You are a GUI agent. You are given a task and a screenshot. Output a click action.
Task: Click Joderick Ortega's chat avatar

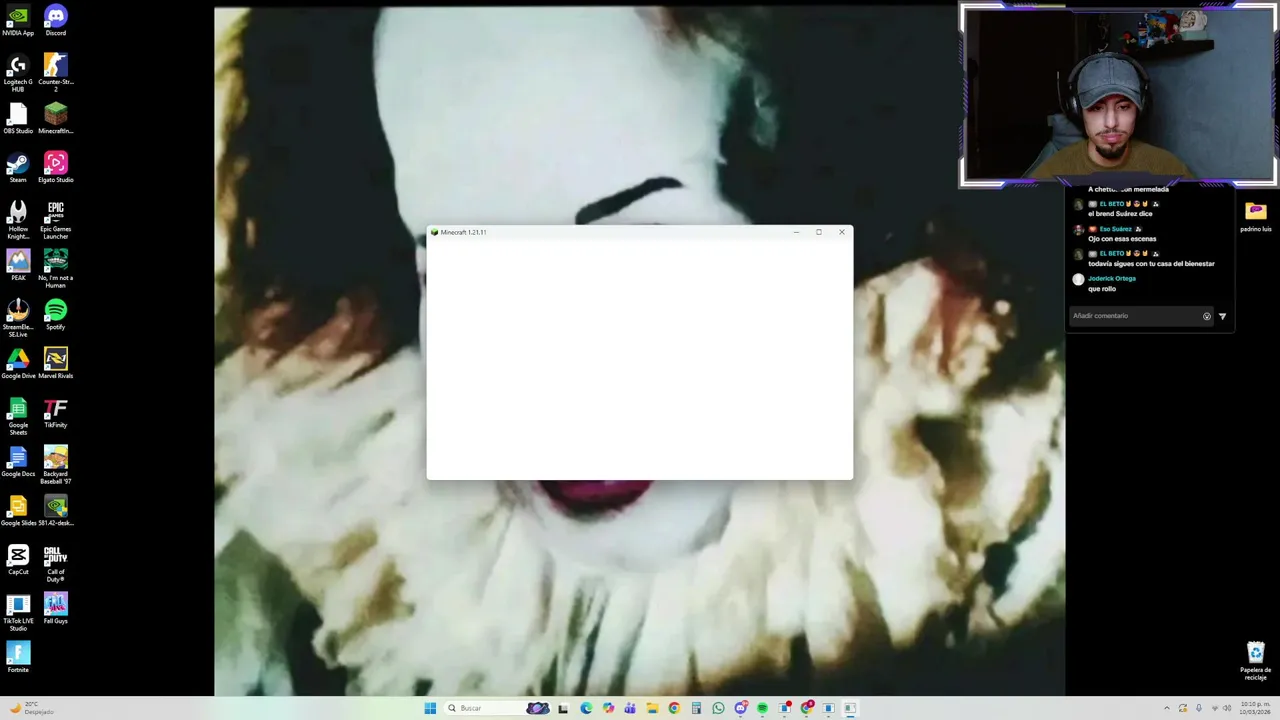point(1078,279)
